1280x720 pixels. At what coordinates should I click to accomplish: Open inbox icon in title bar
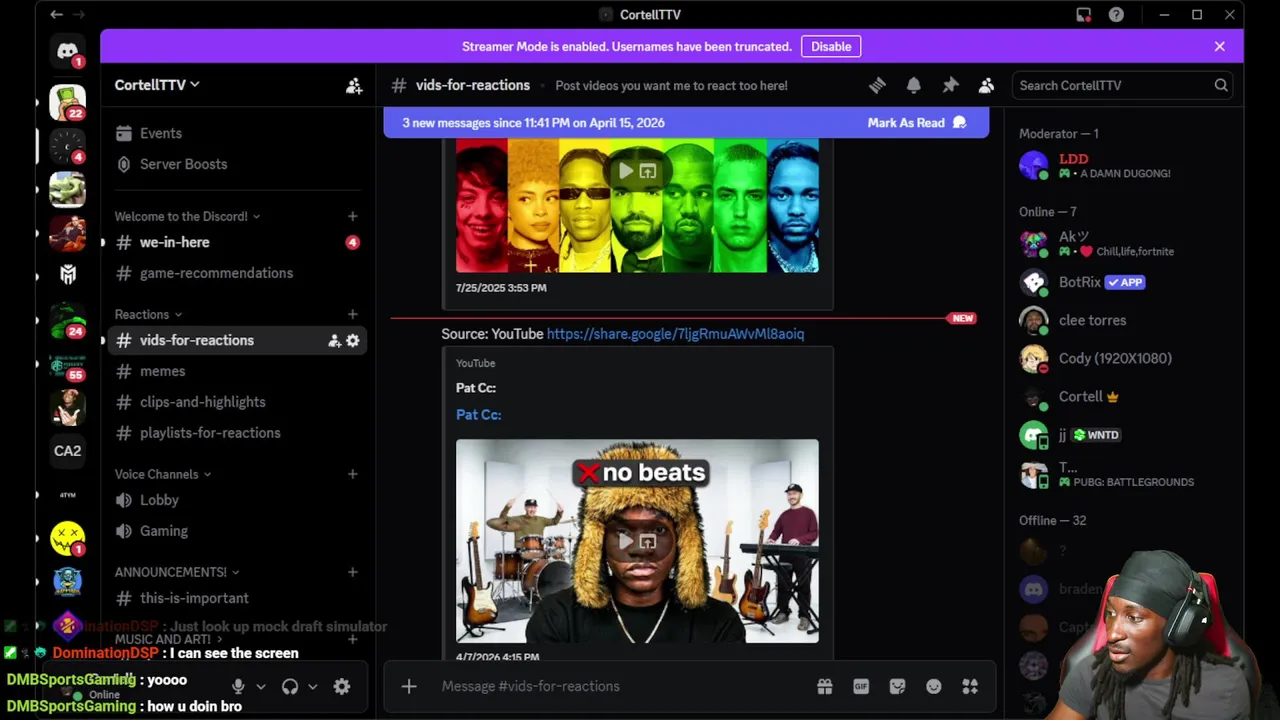pyautogui.click(x=1083, y=15)
